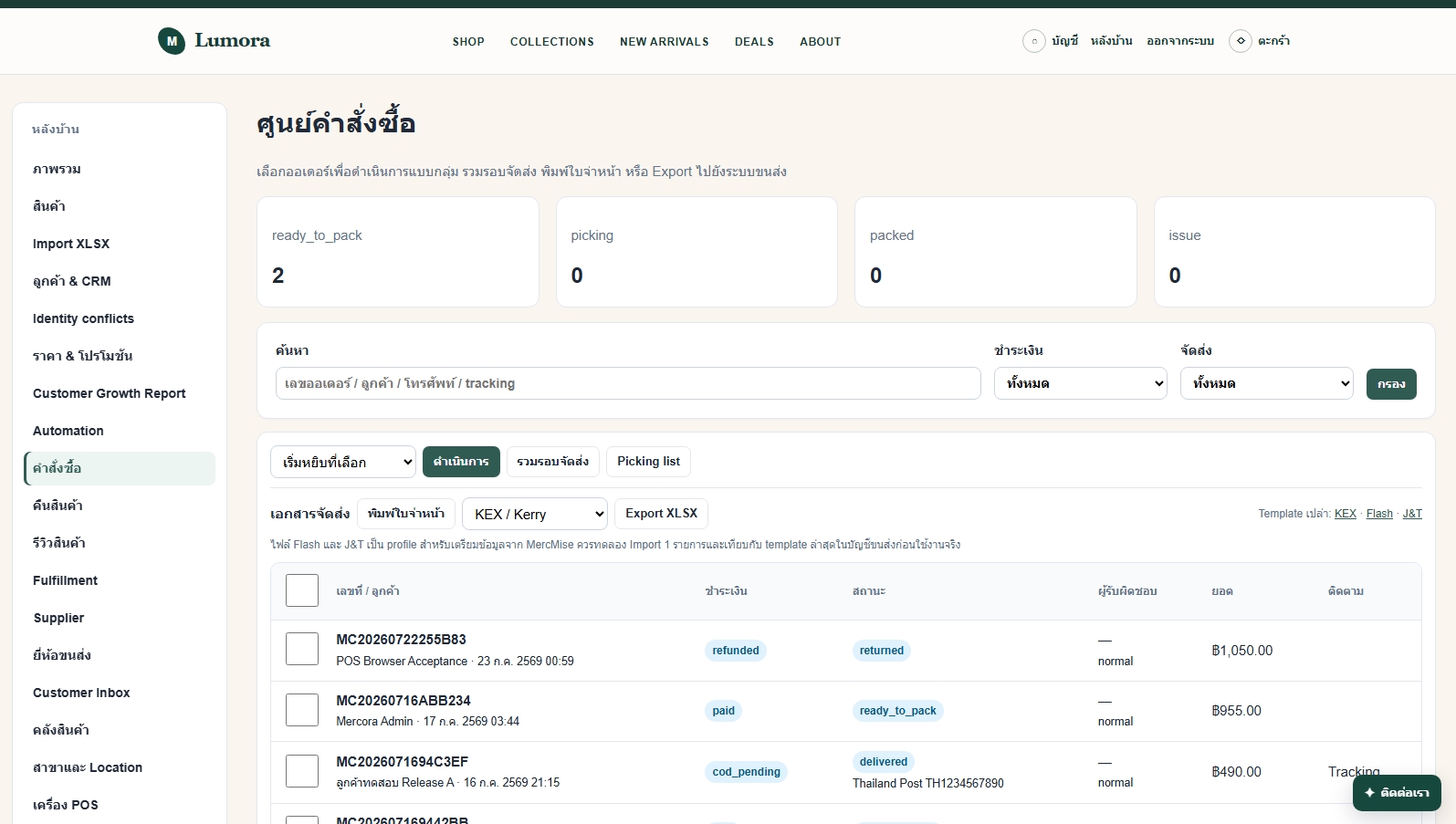Click the cod_pending payment badge
Viewport: 1456px width, 824px height.
click(x=747, y=772)
